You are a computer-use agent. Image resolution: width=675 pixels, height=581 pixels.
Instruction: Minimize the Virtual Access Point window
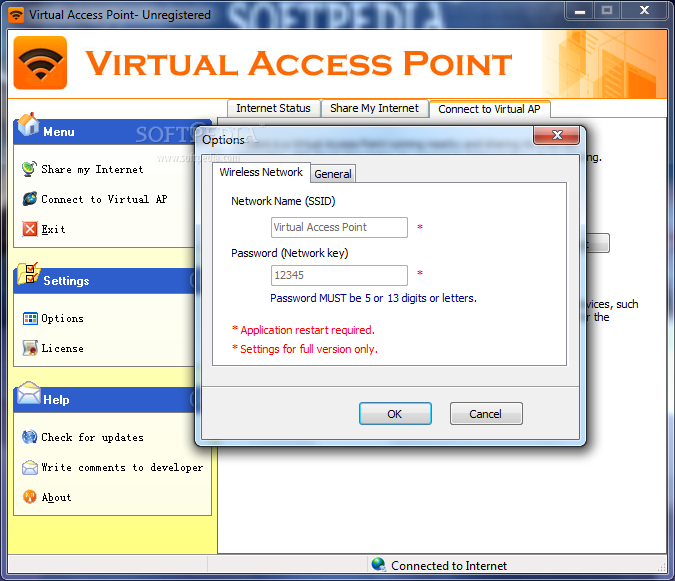(580, 10)
